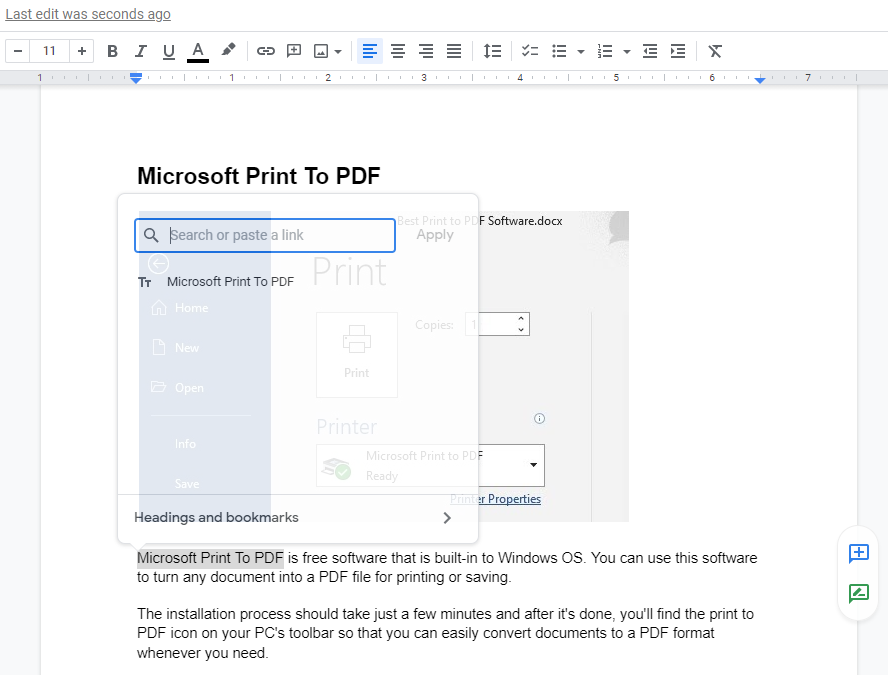Toggle bold formatting

[112, 51]
